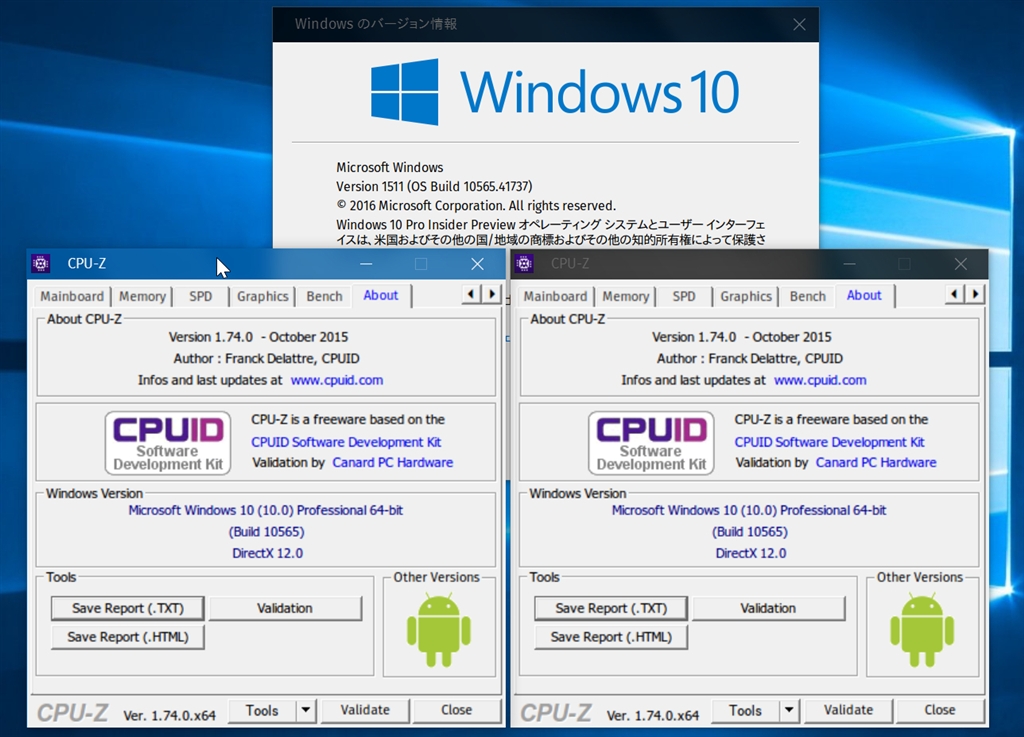
Task: Open www.cpuid.com link in right CPU-Z window
Action: pos(820,380)
